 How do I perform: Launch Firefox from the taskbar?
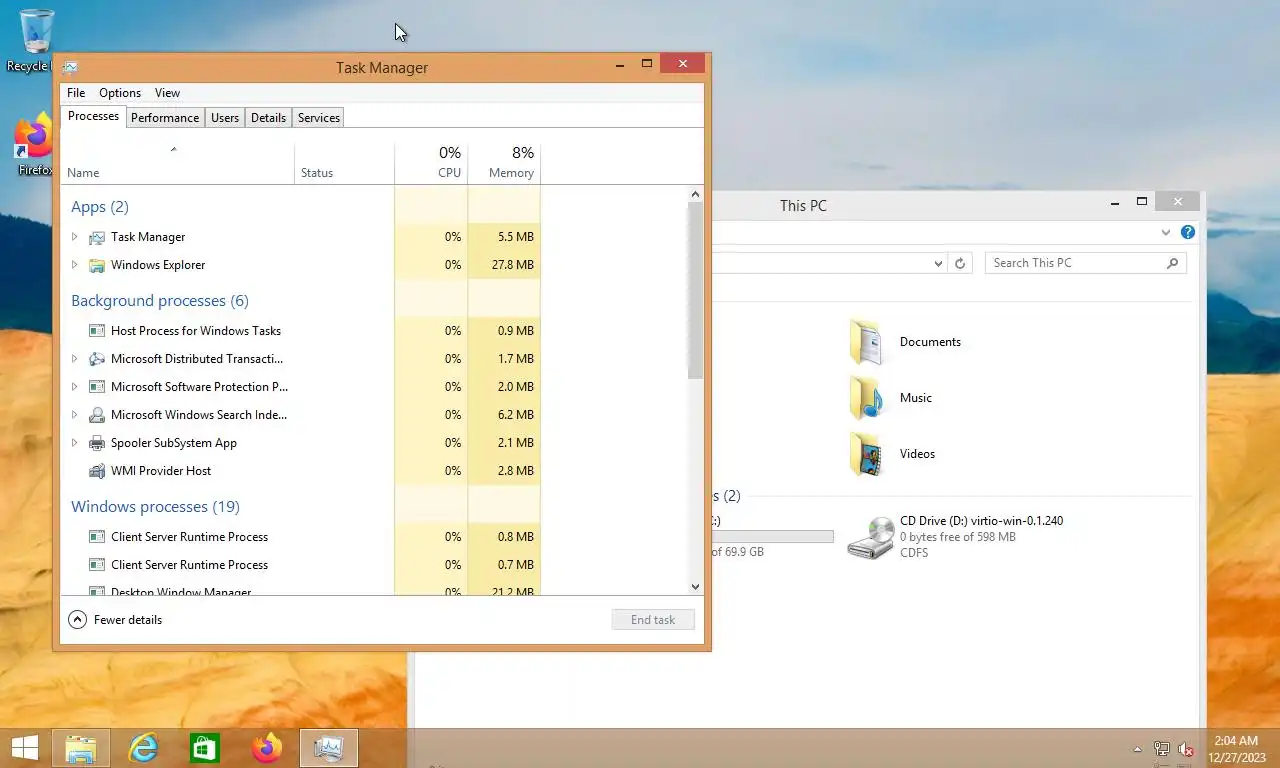(267, 748)
